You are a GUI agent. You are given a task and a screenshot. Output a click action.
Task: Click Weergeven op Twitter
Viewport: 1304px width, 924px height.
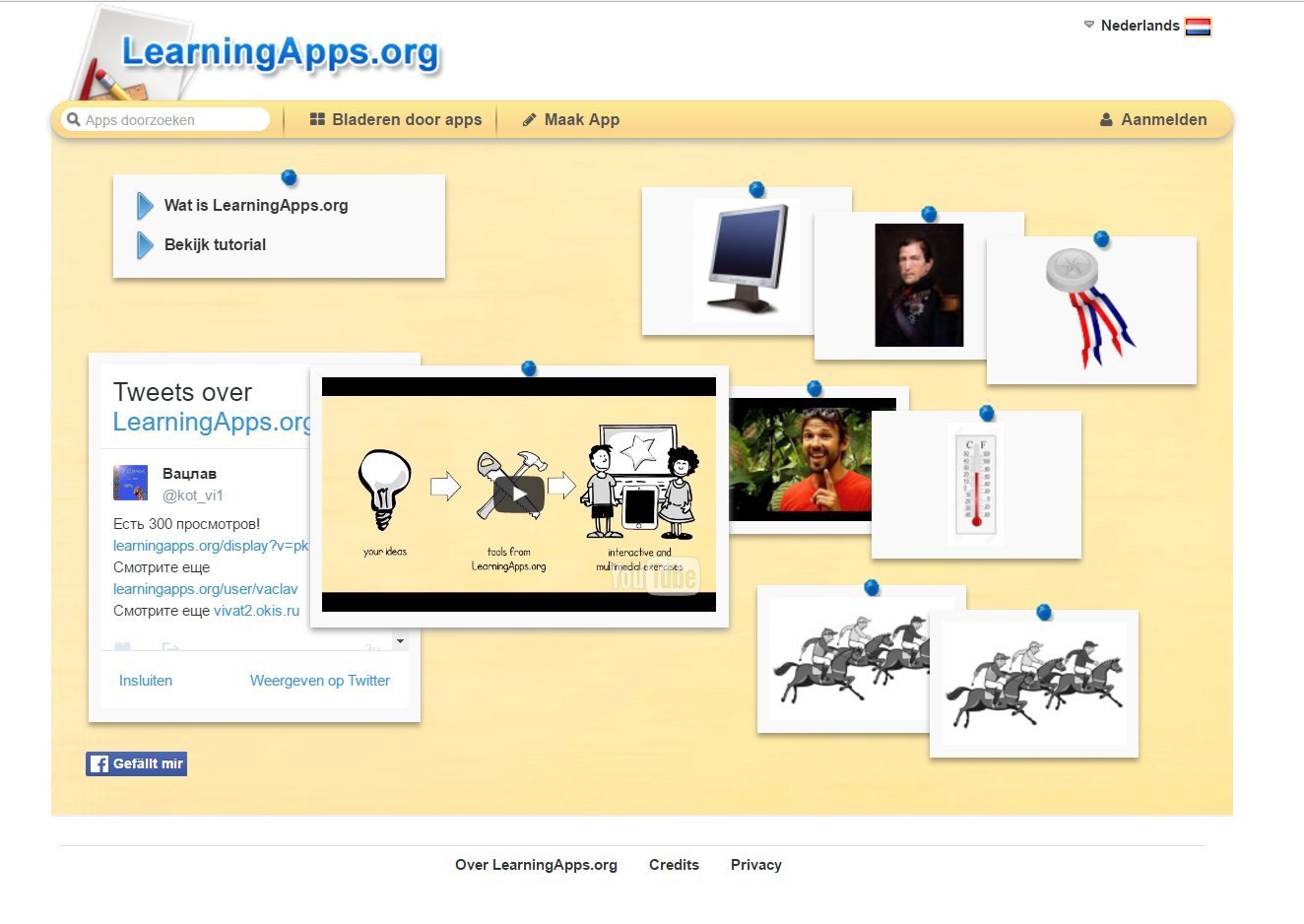(x=319, y=681)
